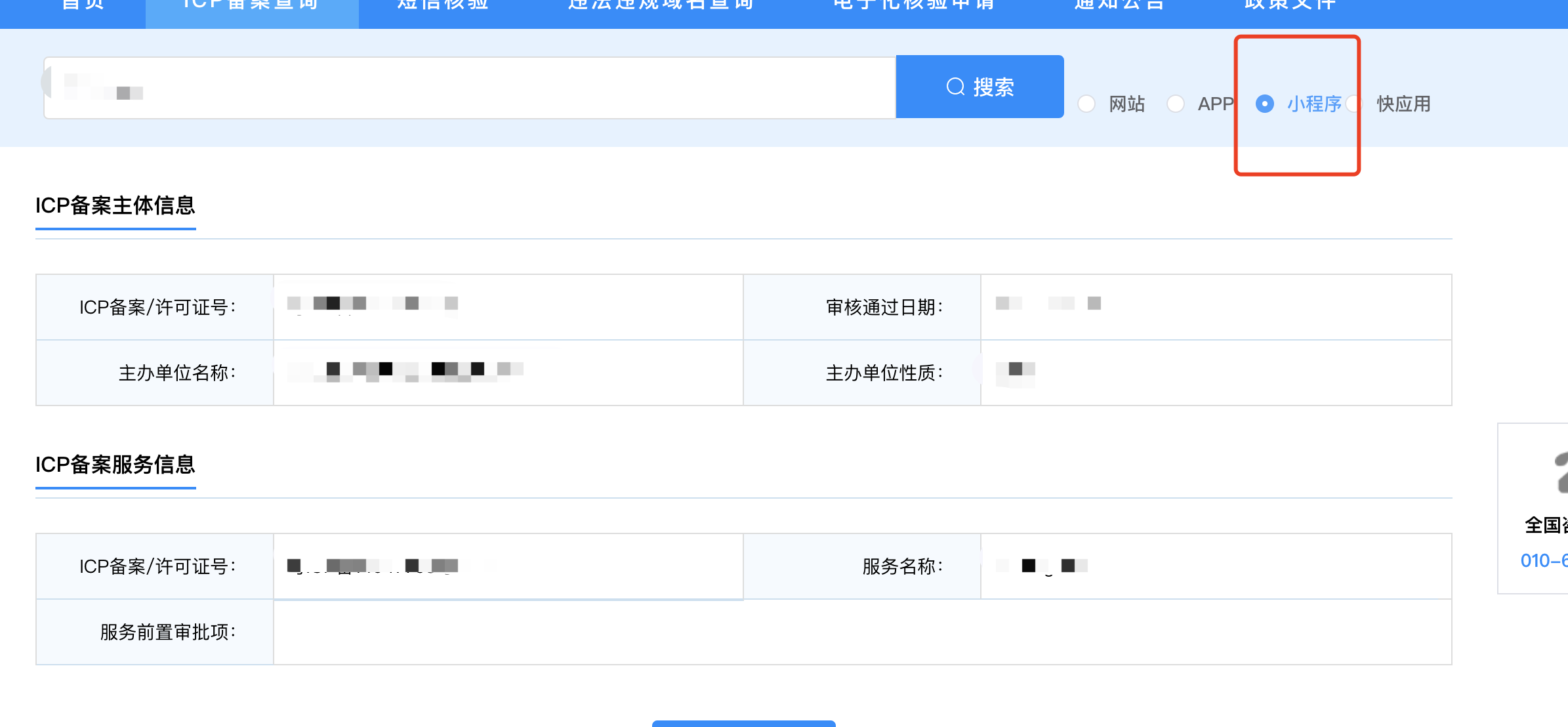Switch to the 电子化核验申请 tab

[x=914, y=5]
